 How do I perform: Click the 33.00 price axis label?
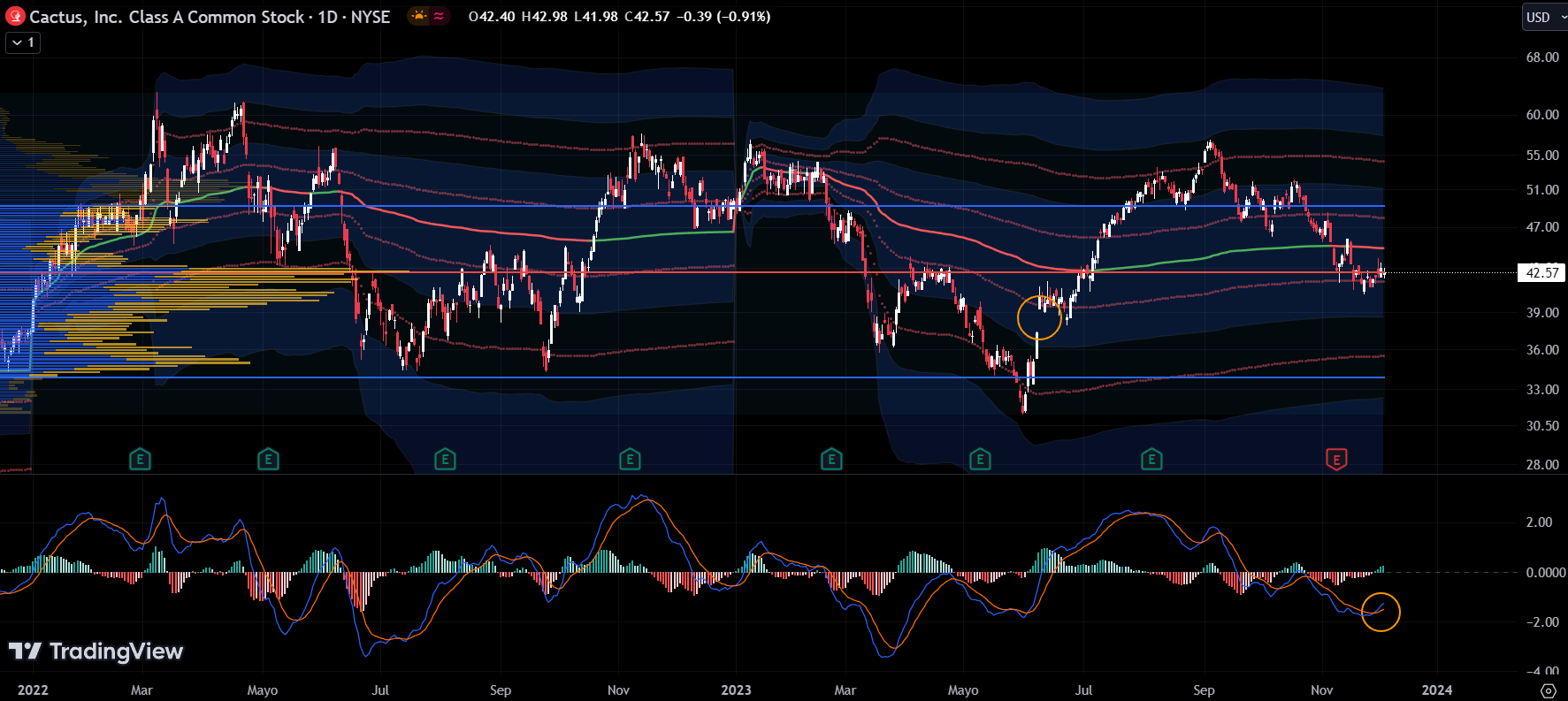point(1542,390)
